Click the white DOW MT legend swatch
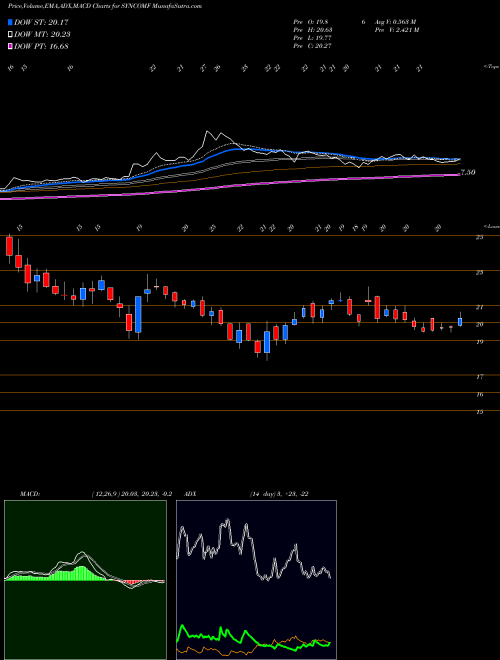Viewport: 500px width, 660px height. coord(10,34)
